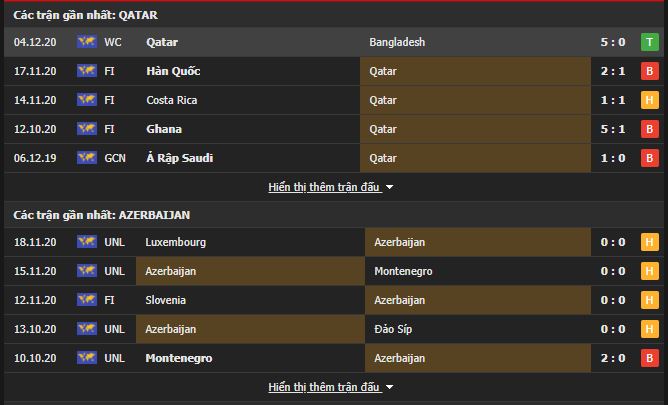Click the world flag icon beside 18.11.20
The image size is (668, 405).
pyautogui.click(x=87, y=242)
